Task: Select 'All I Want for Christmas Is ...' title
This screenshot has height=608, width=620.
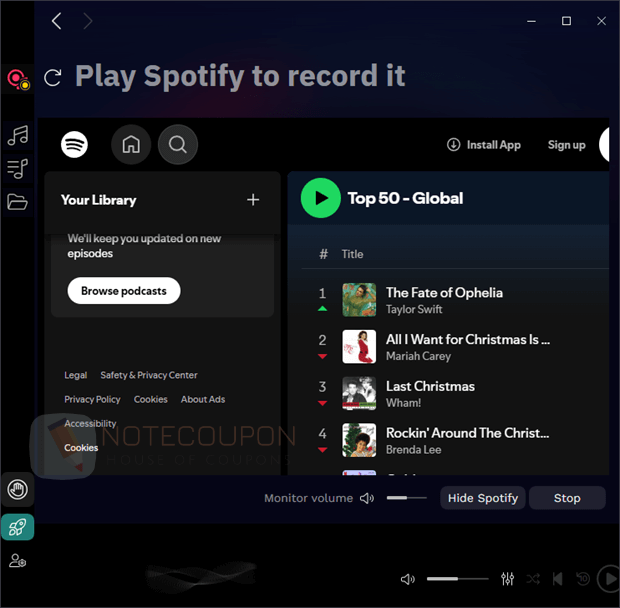Action: (468, 340)
